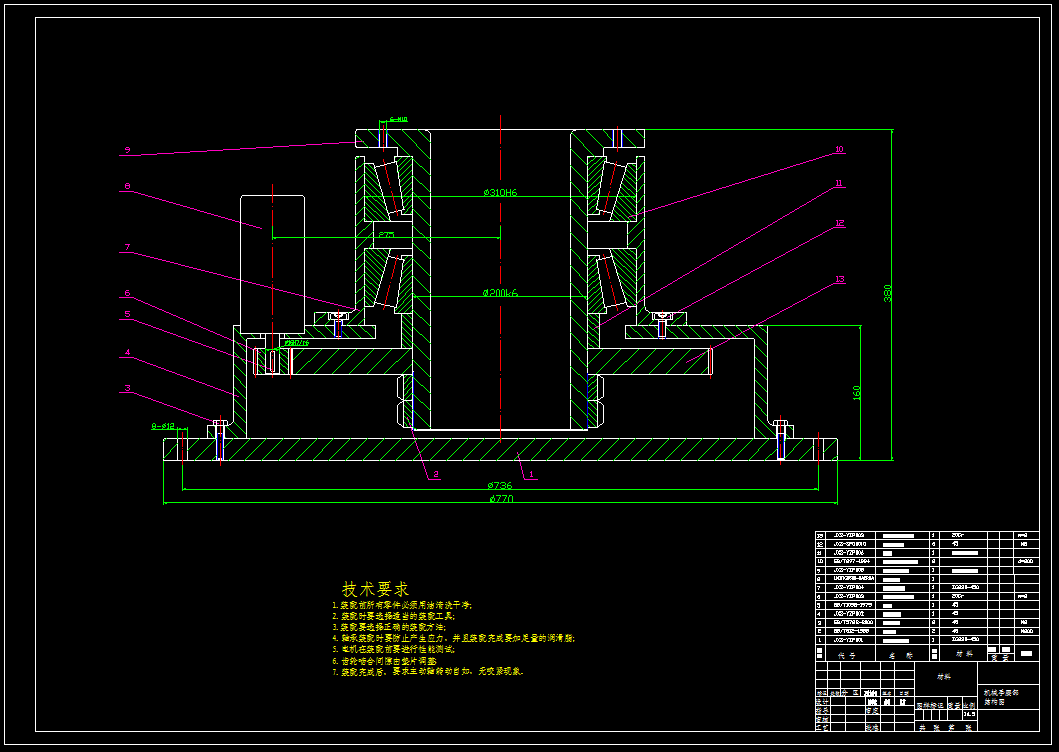Select part callout number 10
The height and width of the screenshot is (752, 1059).
[839, 149]
